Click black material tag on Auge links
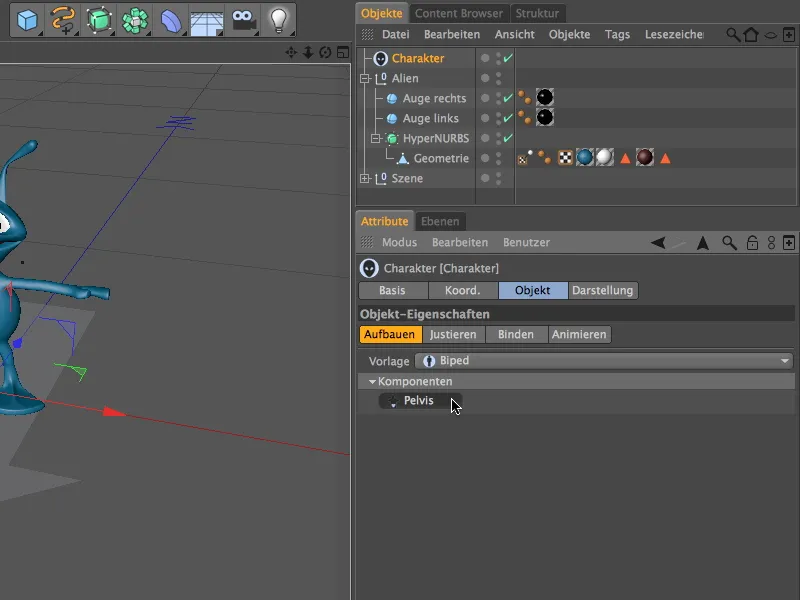Image resolution: width=800 pixels, height=600 pixels. point(545,117)
